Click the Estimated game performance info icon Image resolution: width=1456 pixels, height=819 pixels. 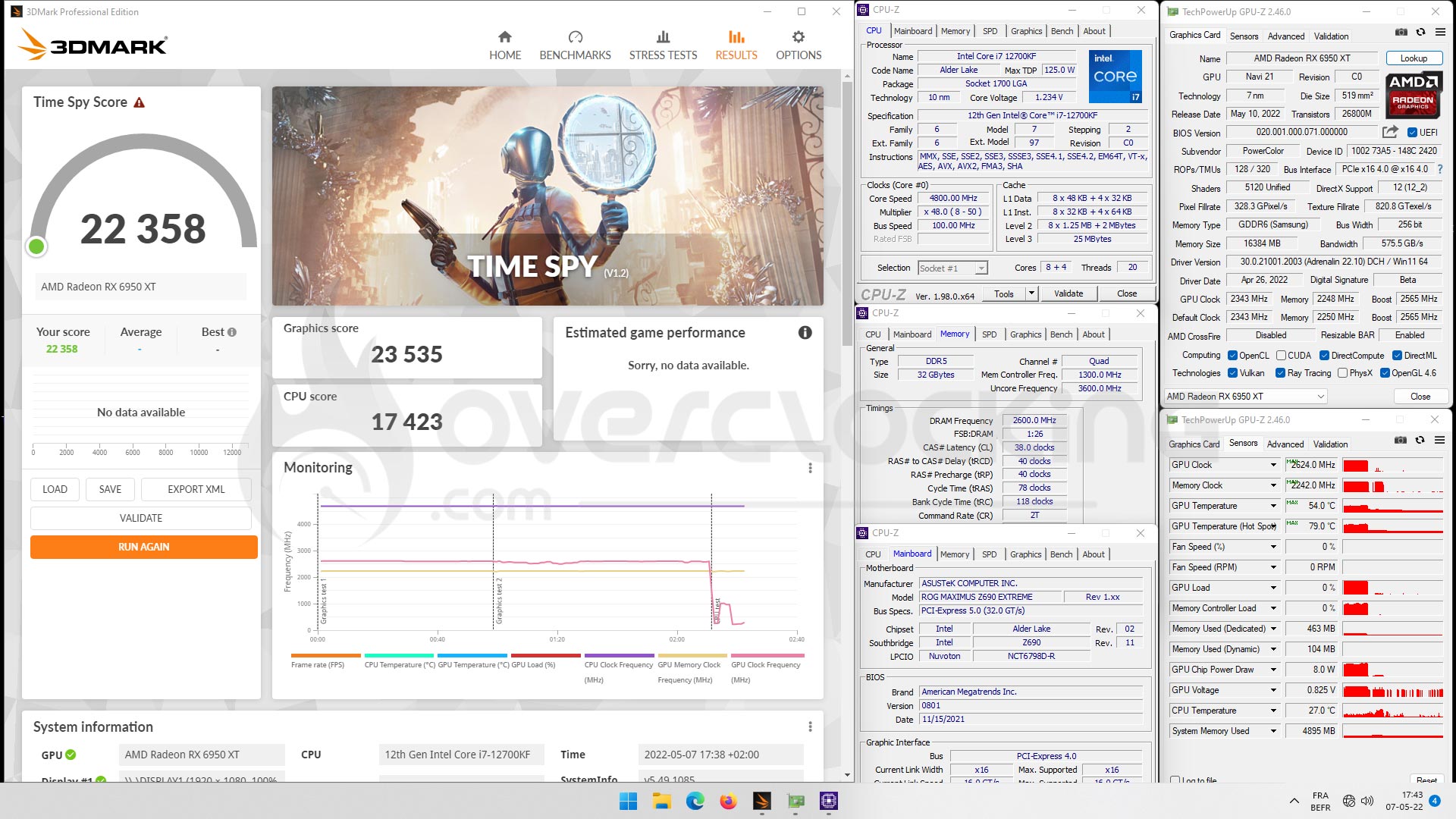click(805, 332)
